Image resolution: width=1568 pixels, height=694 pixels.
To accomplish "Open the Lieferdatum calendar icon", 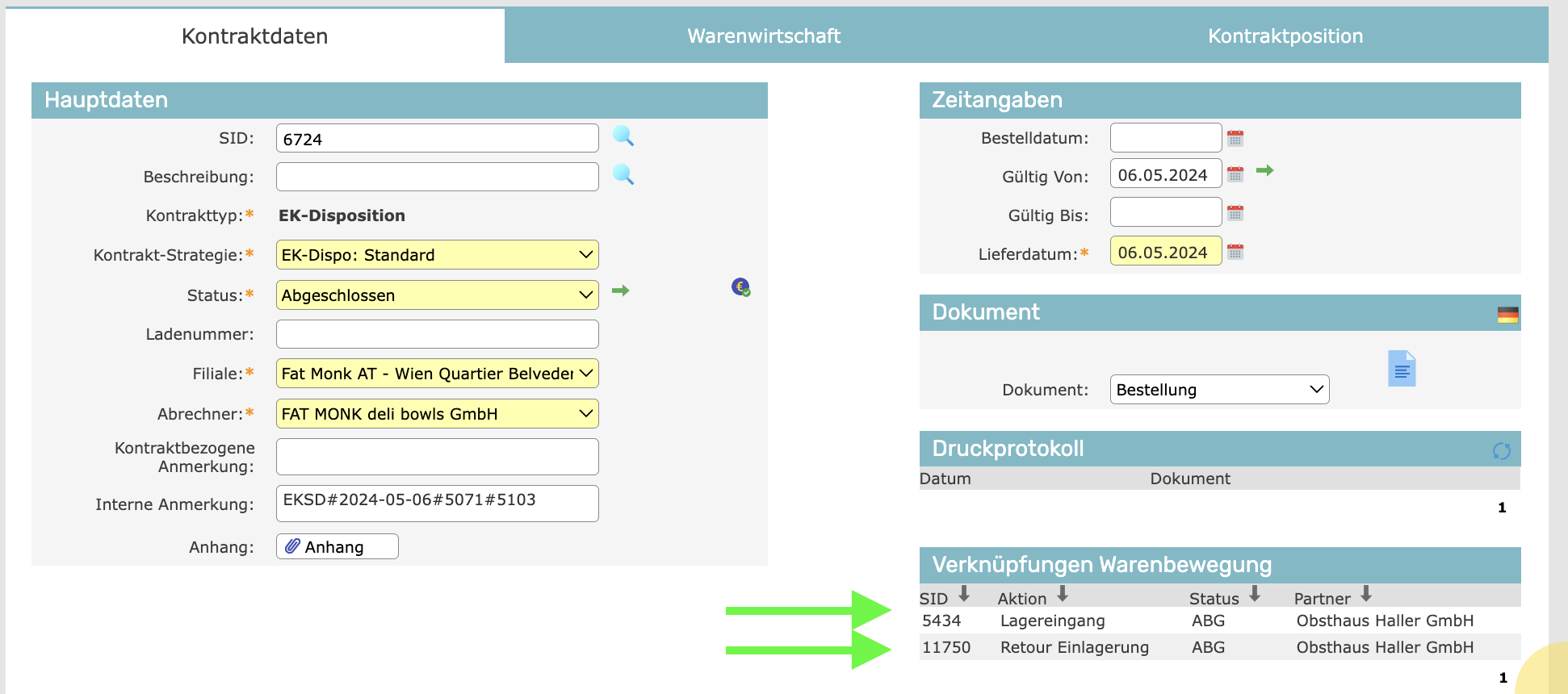I will (1235, 253).
